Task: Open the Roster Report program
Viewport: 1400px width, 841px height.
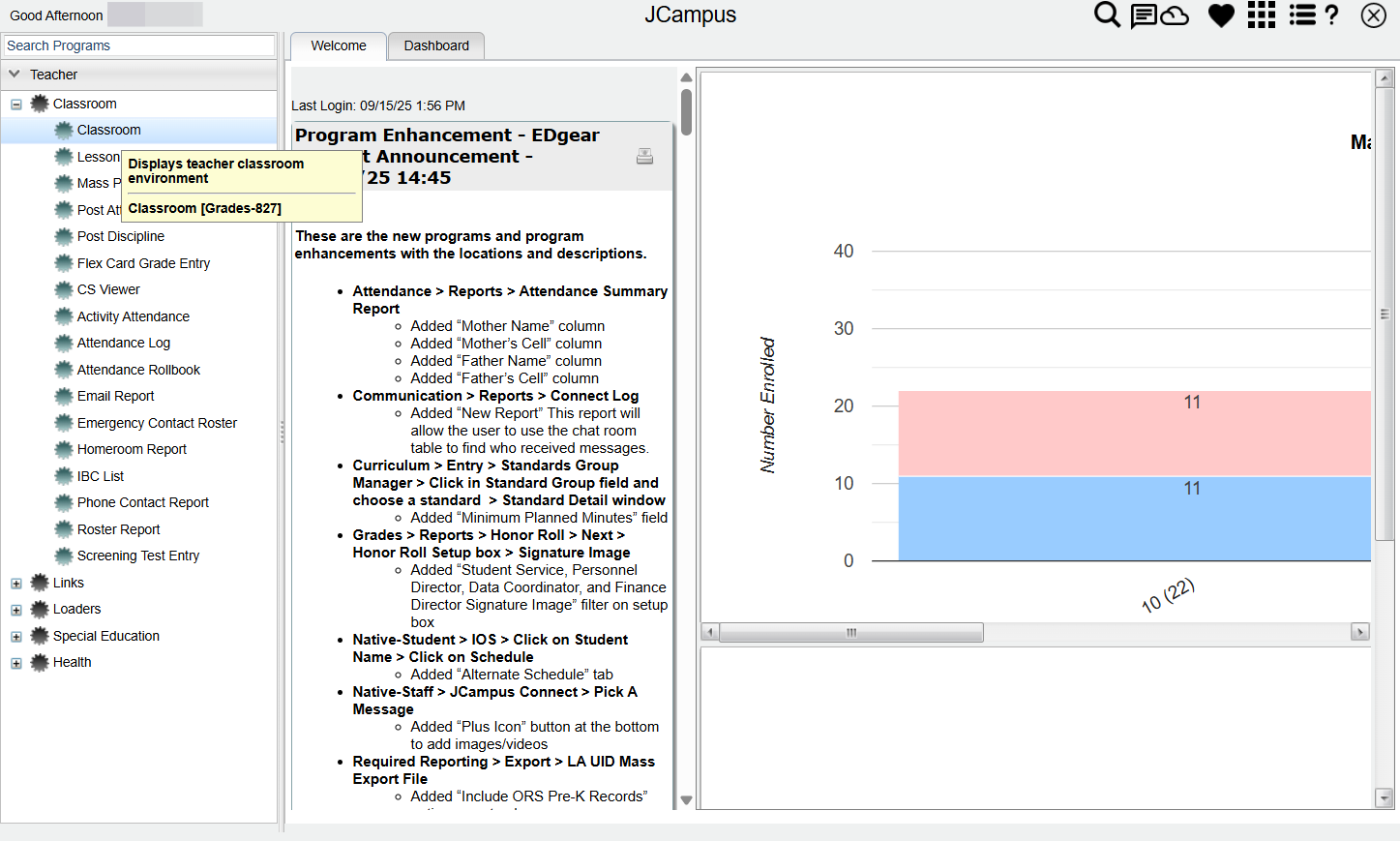Action: [119, 529]
